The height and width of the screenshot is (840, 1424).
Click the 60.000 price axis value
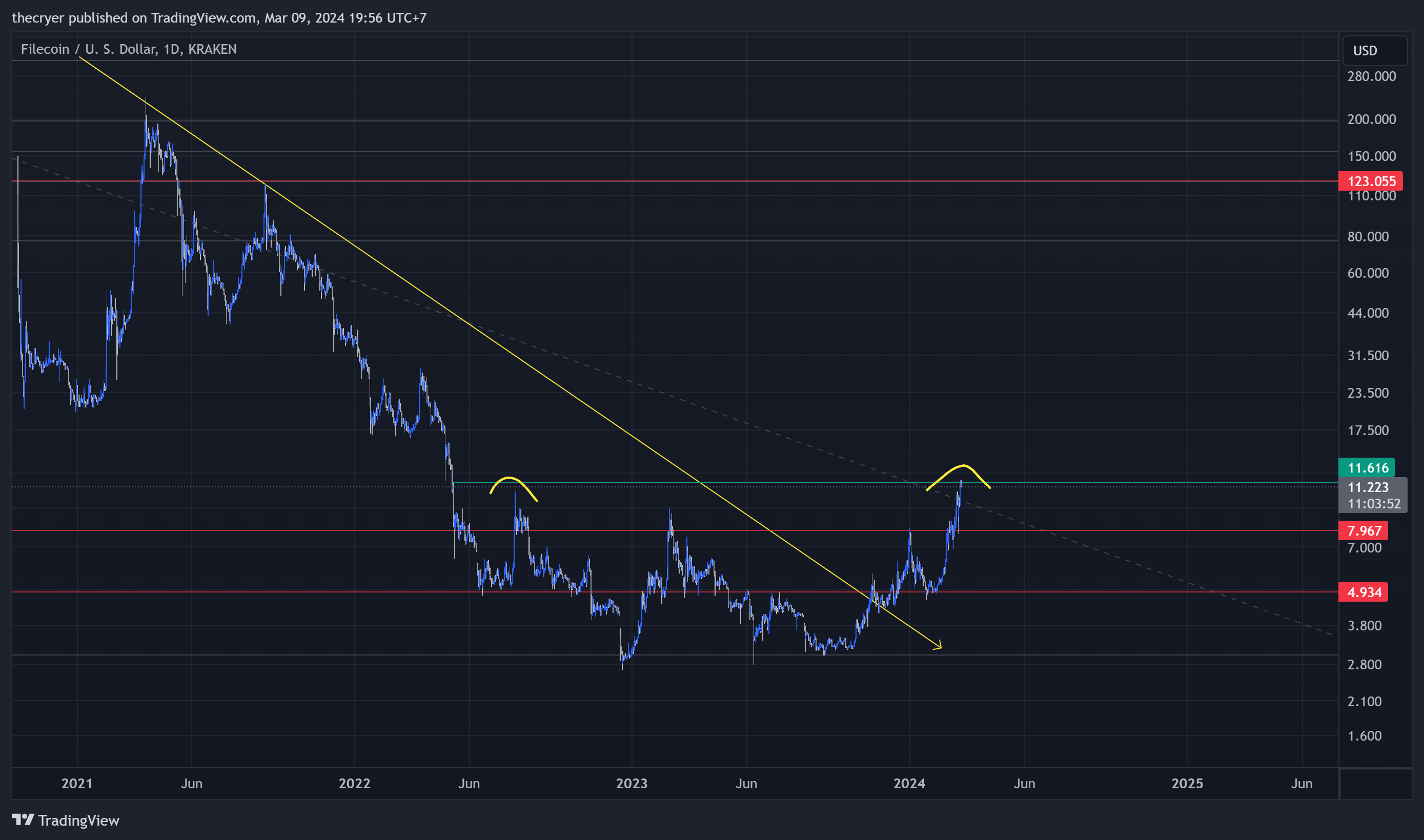1368,273
